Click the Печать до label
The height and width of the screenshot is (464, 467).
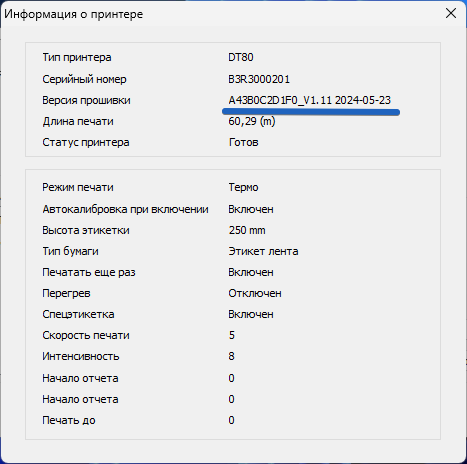coord(69,420)
